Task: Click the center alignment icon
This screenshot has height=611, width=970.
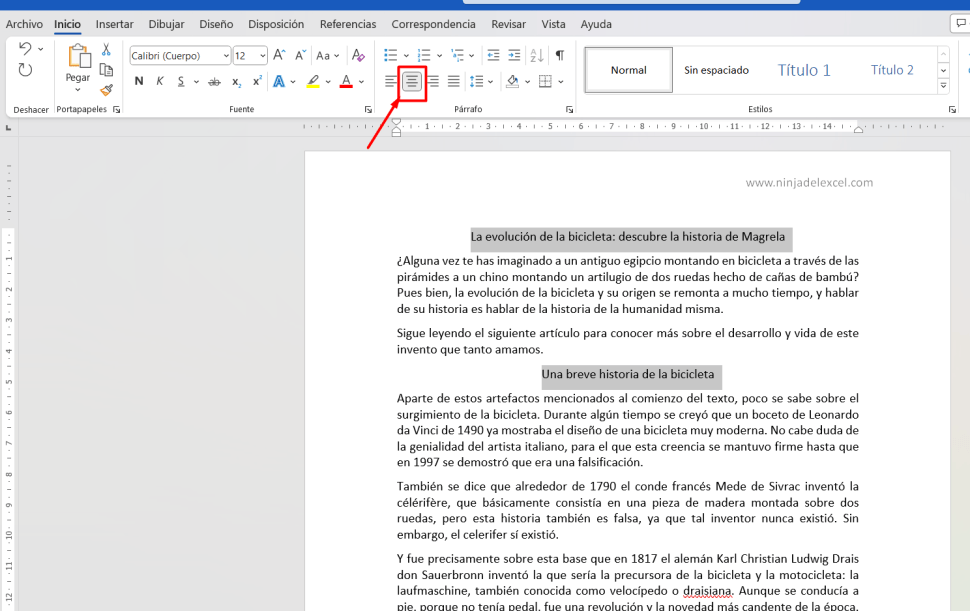Action: (x=411, y=82)
